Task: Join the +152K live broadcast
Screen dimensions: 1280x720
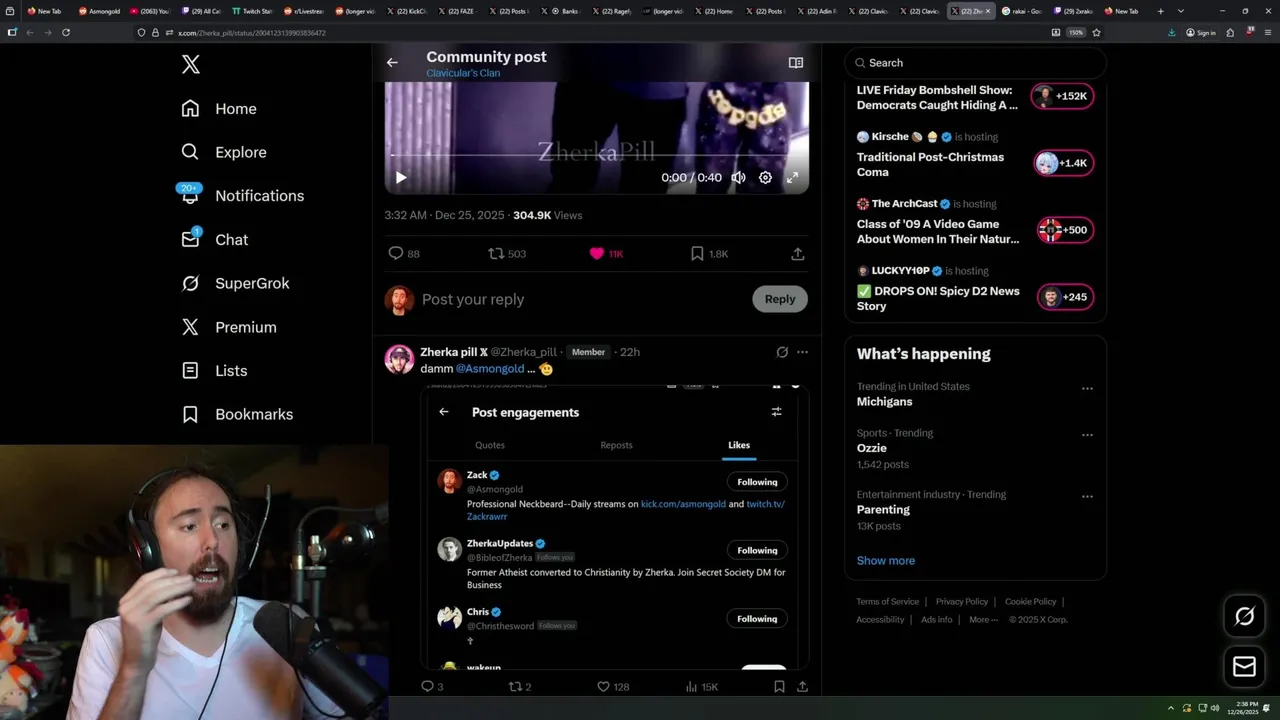Action: [x=1062, y=96]
